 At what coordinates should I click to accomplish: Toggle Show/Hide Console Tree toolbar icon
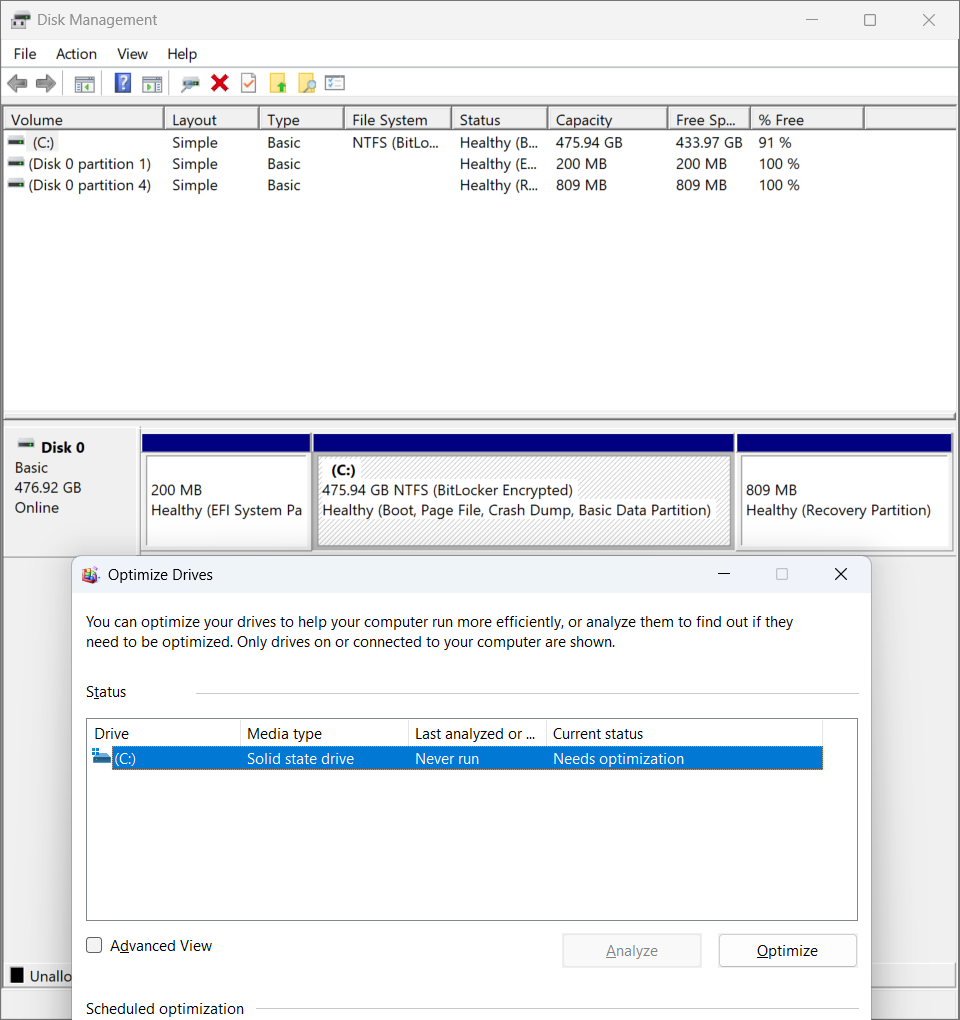pos(85,84)
